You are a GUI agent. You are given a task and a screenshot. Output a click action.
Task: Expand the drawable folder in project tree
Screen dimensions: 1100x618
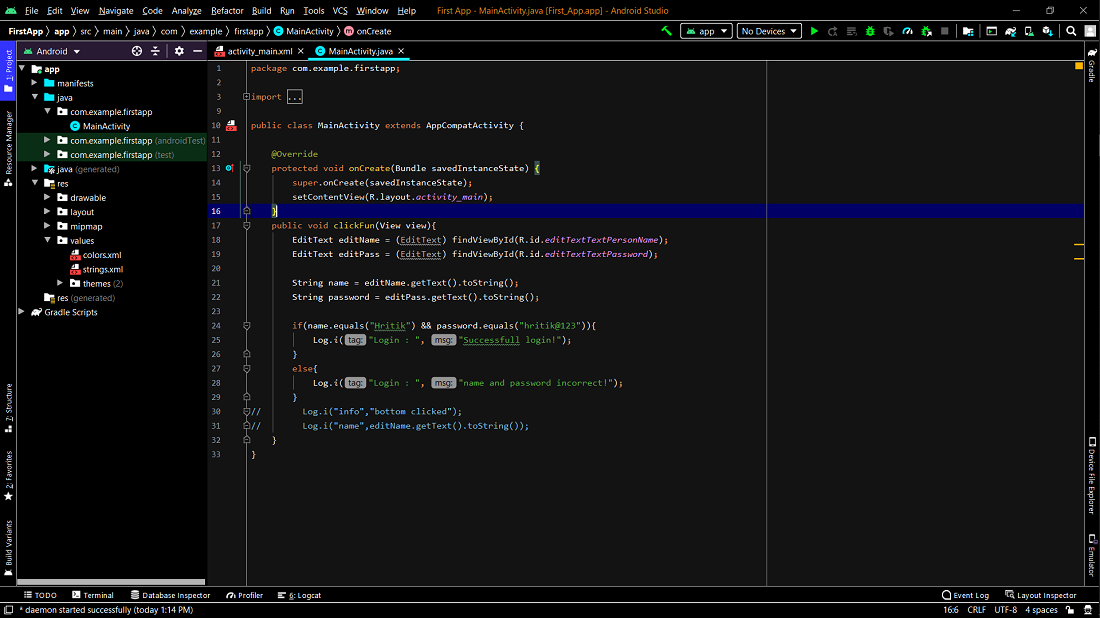click(x=48, y=198)
